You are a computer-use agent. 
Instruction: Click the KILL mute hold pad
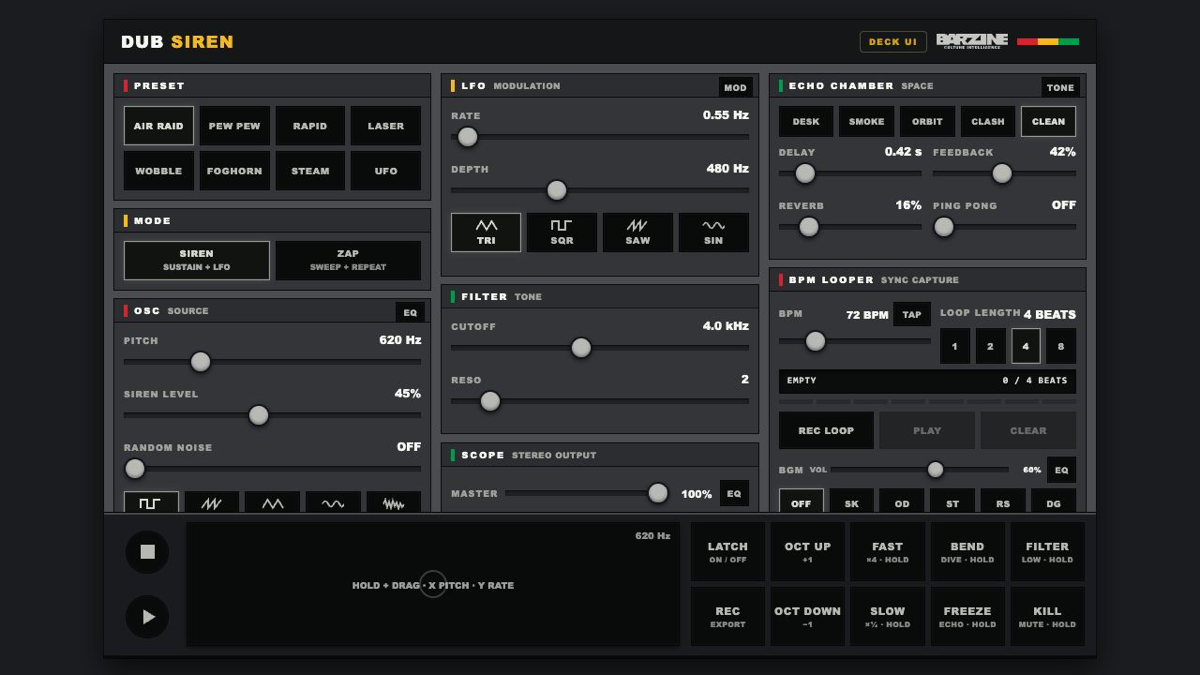coord(1047,617)
